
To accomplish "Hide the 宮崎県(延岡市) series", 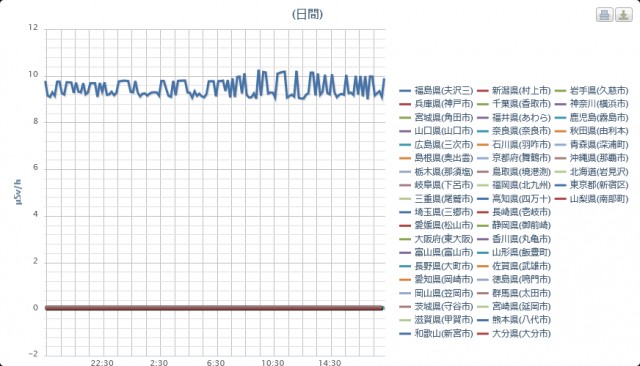I will (x=514, y=306).
